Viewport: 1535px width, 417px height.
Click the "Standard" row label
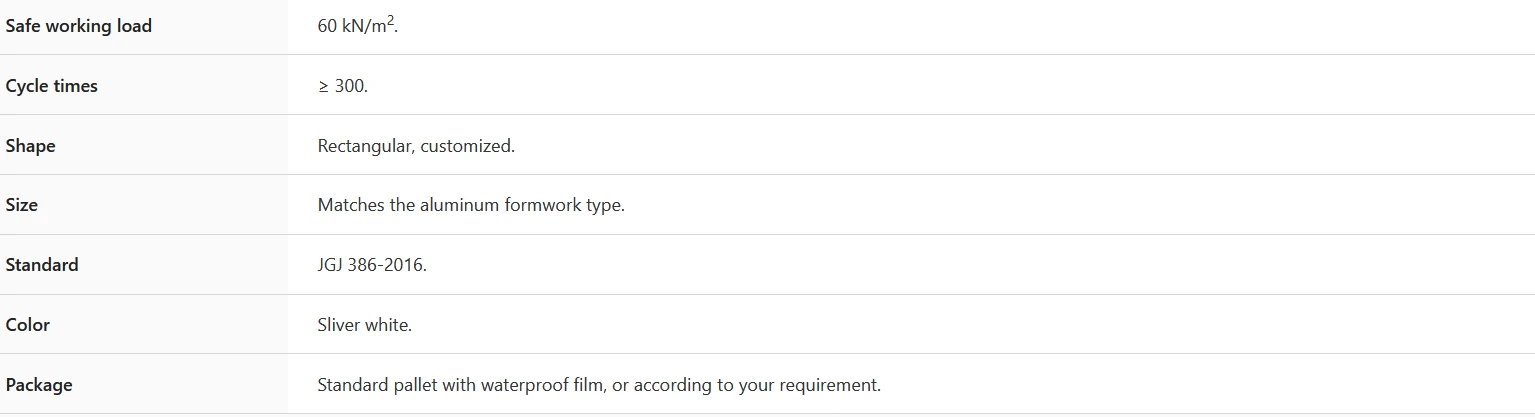pos(42,265)
